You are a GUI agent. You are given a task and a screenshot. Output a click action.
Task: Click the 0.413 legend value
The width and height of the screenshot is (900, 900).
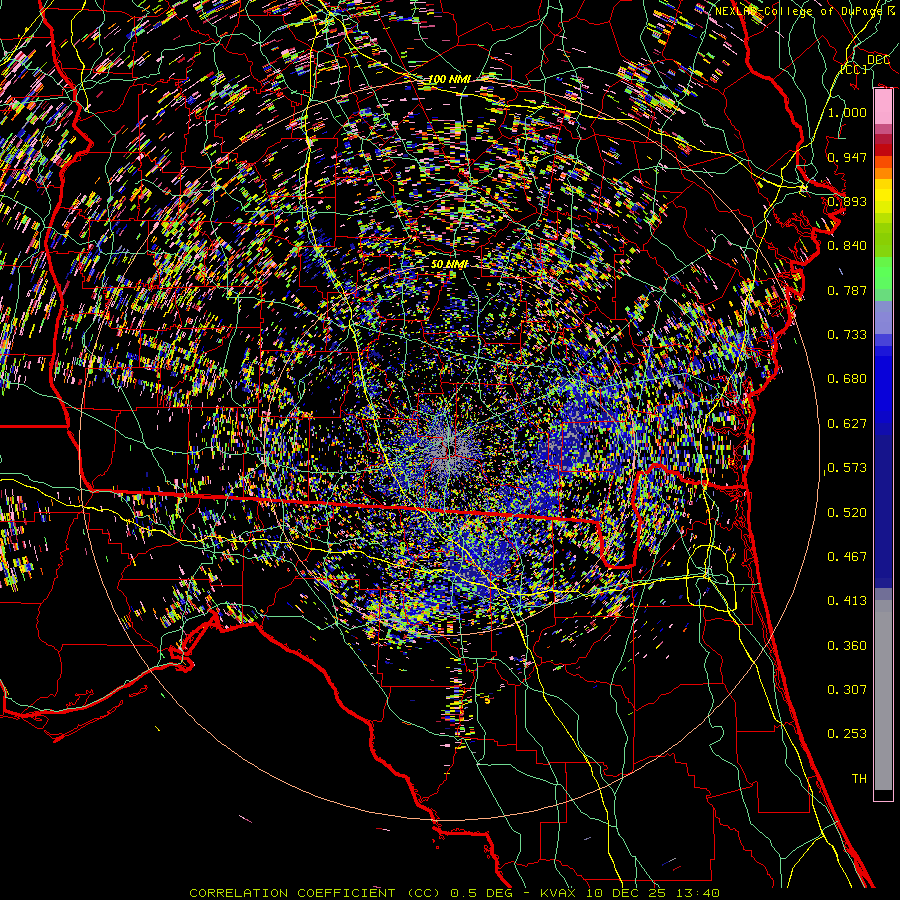847,601
